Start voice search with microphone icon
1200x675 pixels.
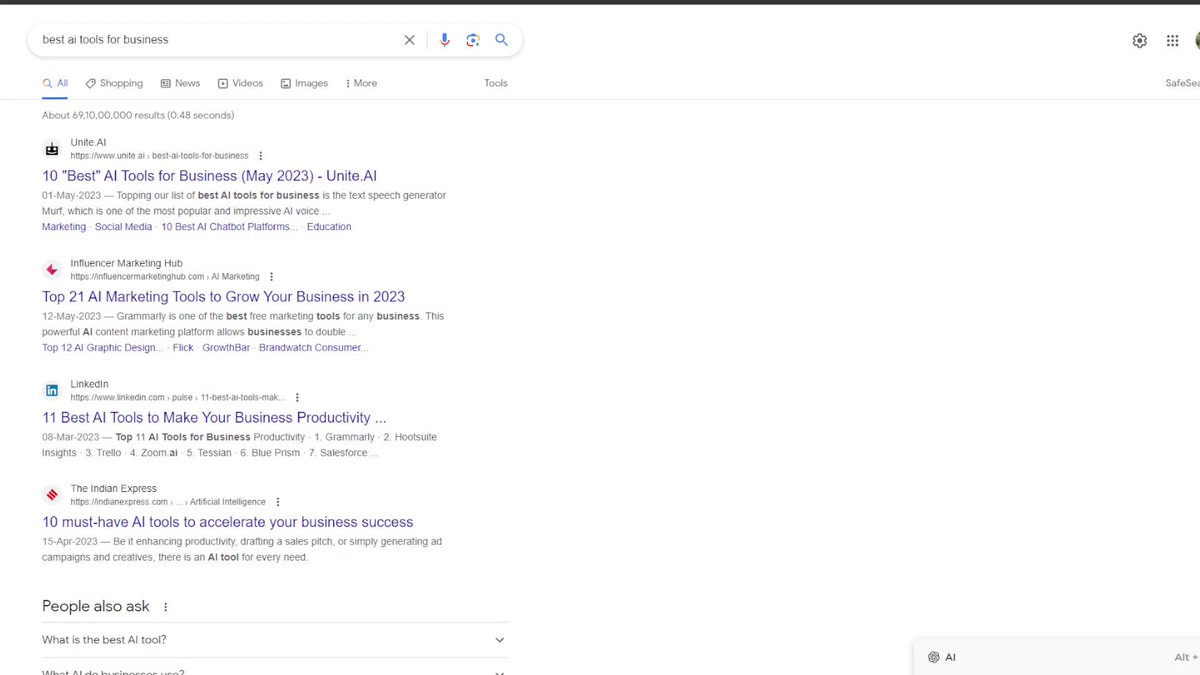(x=445, y=40)
